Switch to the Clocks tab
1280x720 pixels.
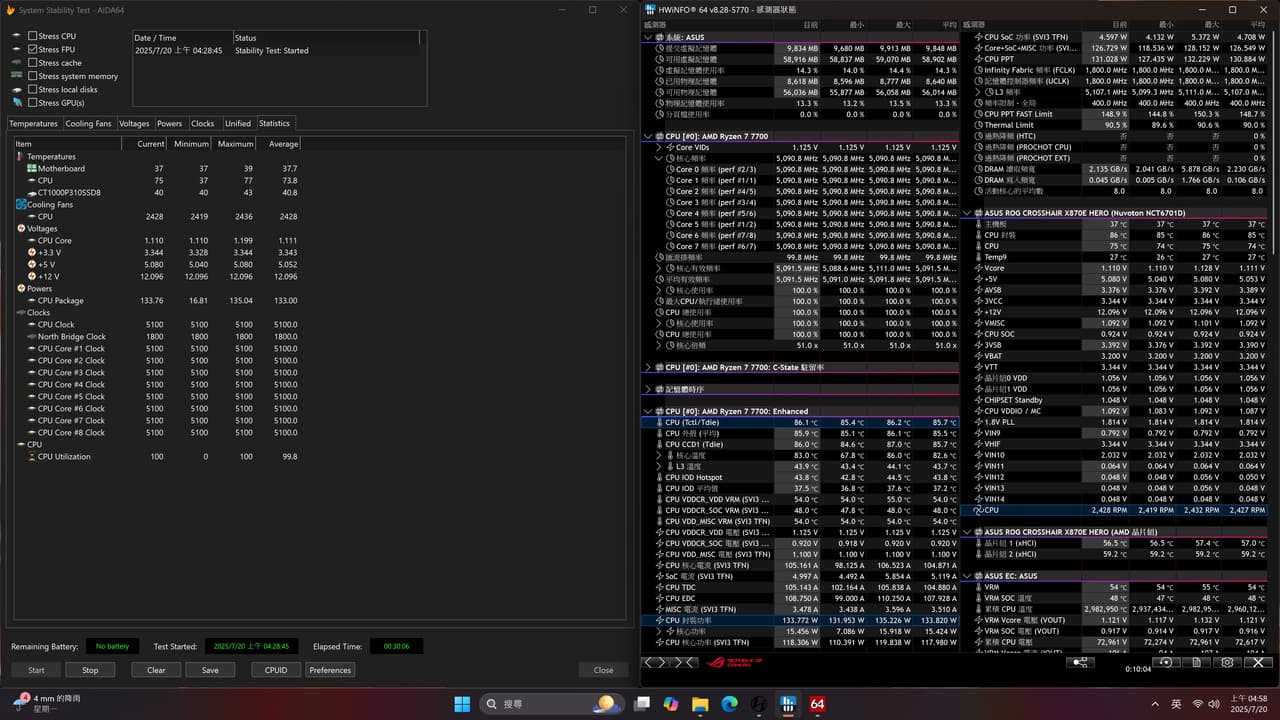tap(203, 124)
